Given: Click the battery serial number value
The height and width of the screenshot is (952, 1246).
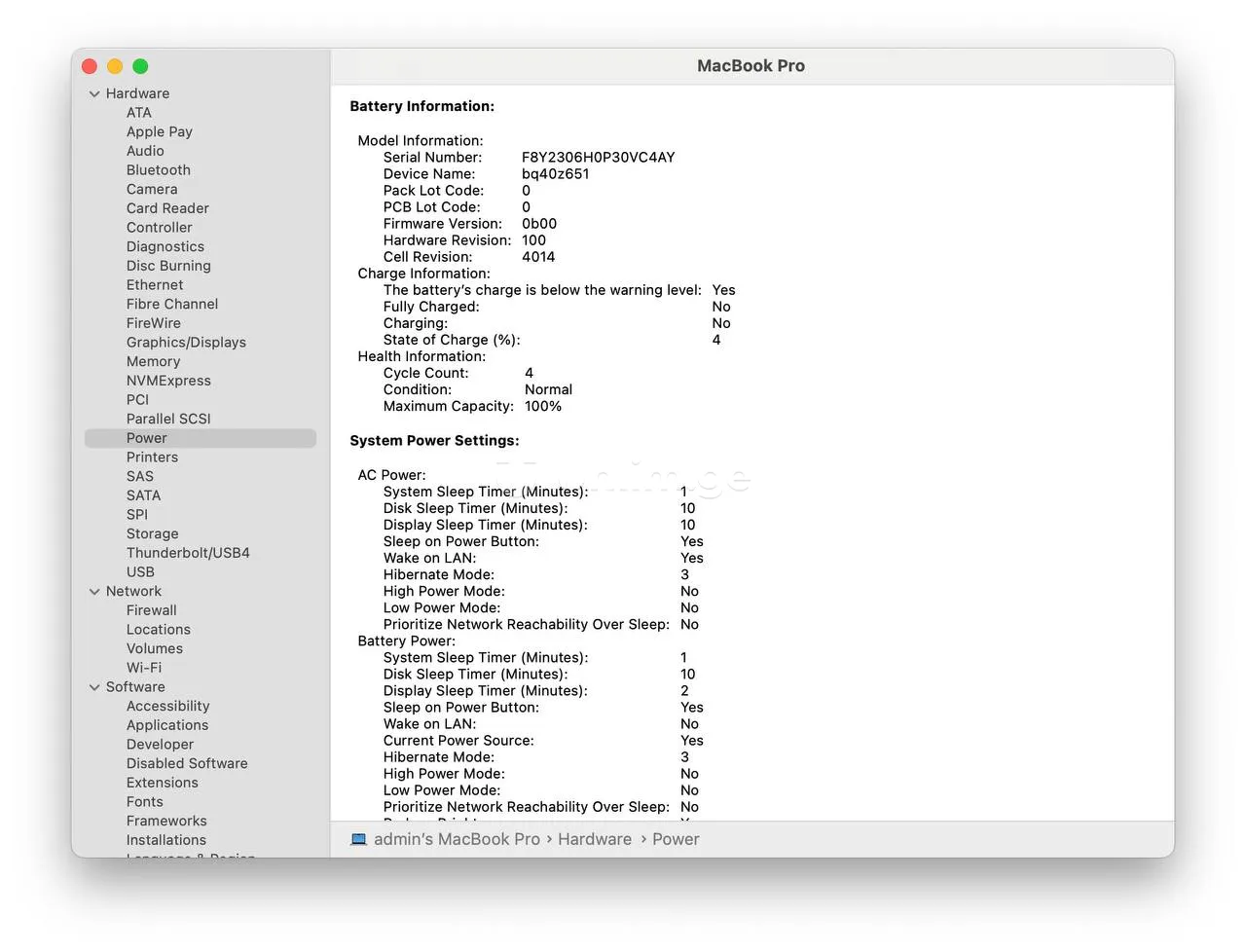Looking at the screenshot, I should (598, 158).
